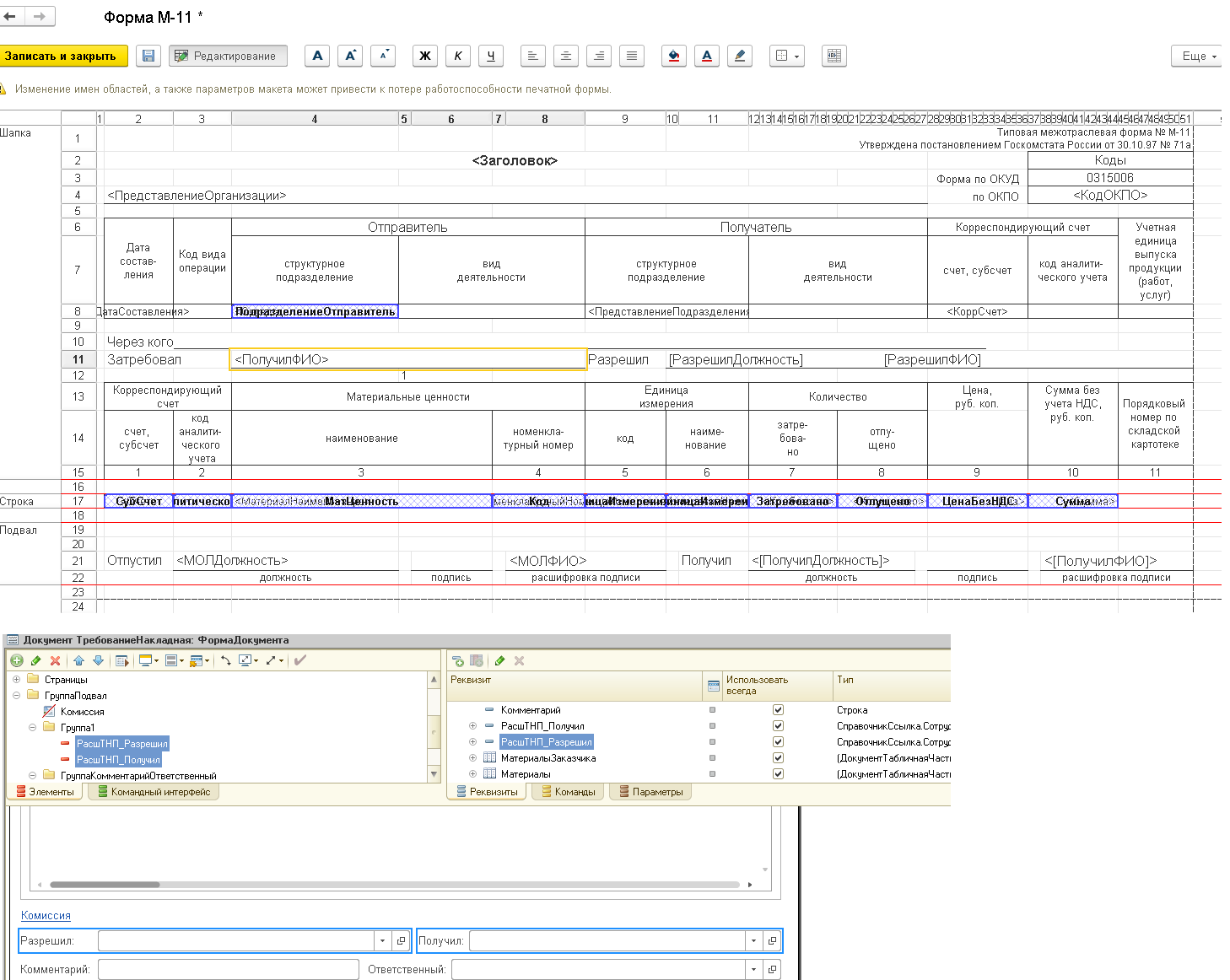This screenshot has width=1230, height=980.
Task: Click the save diskette icon
Action: pos(148,57)
